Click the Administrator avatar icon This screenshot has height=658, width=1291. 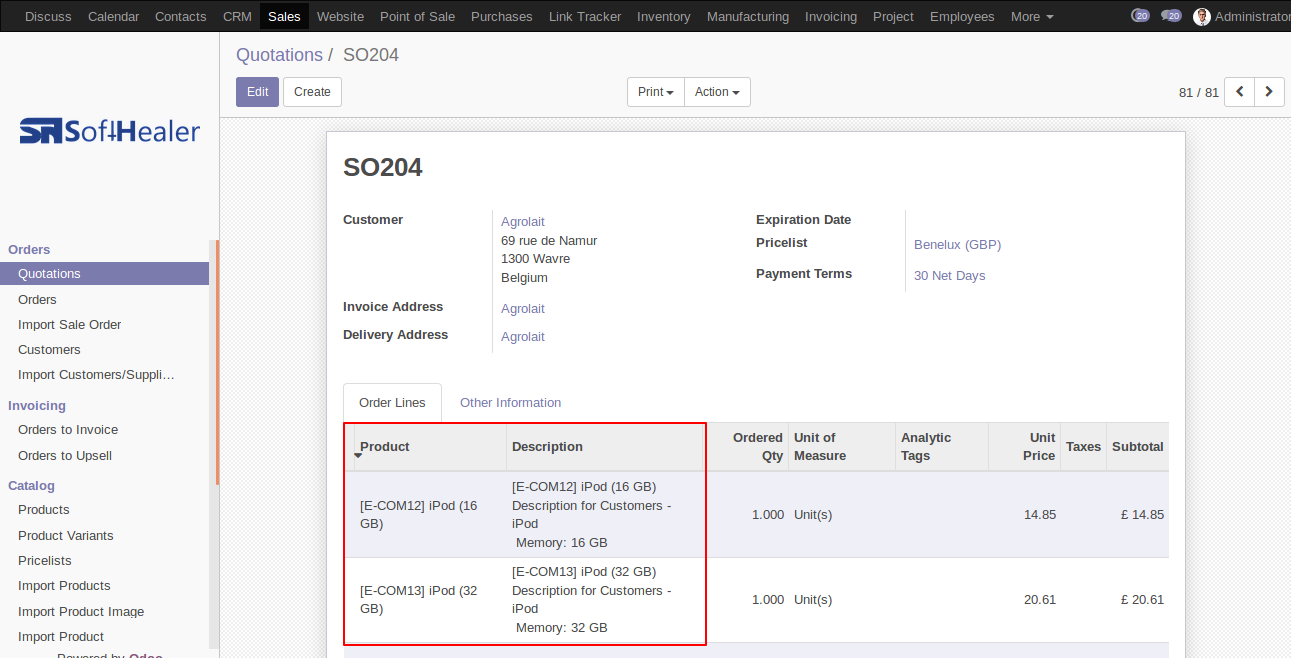tap(1202, 17)
